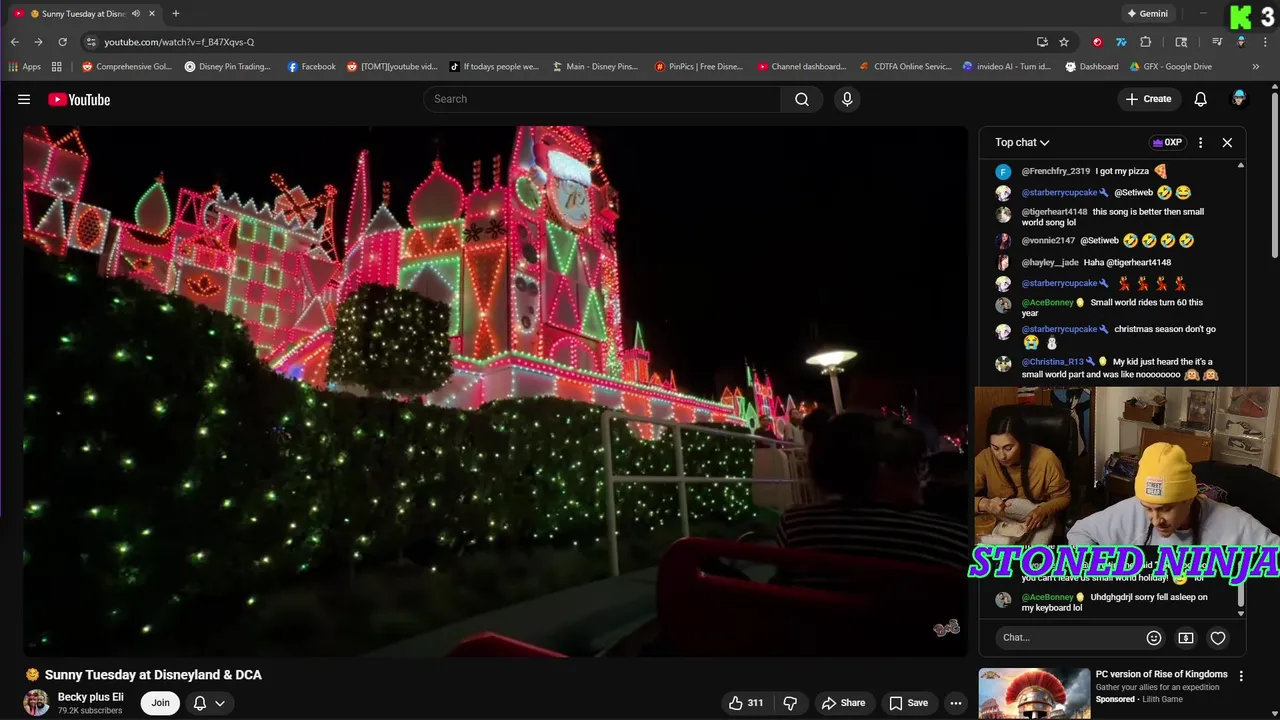This screenshot has width=1280, height=720.
Task: Like the video with thumbs-up (311)
Action: click(x=746, y=703)
